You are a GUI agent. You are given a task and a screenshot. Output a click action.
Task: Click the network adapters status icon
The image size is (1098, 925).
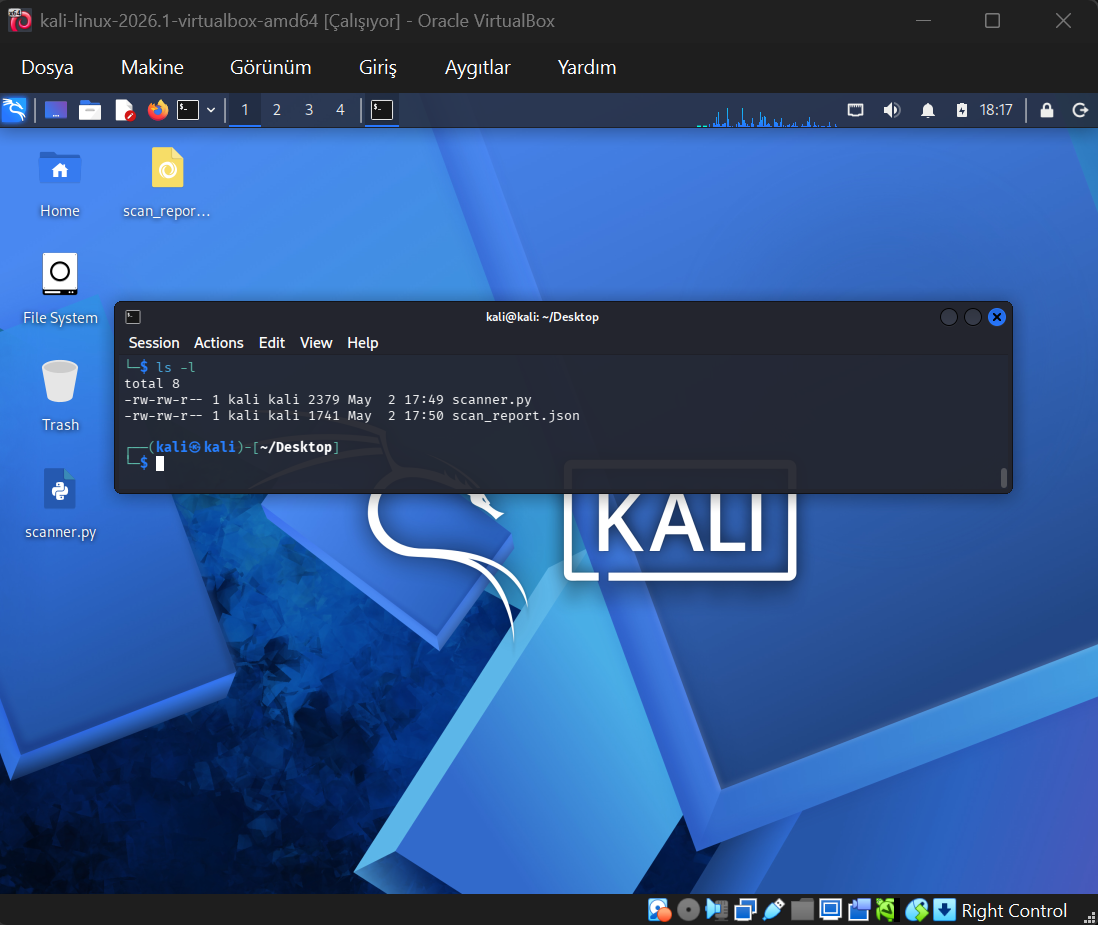coord(745,910)
